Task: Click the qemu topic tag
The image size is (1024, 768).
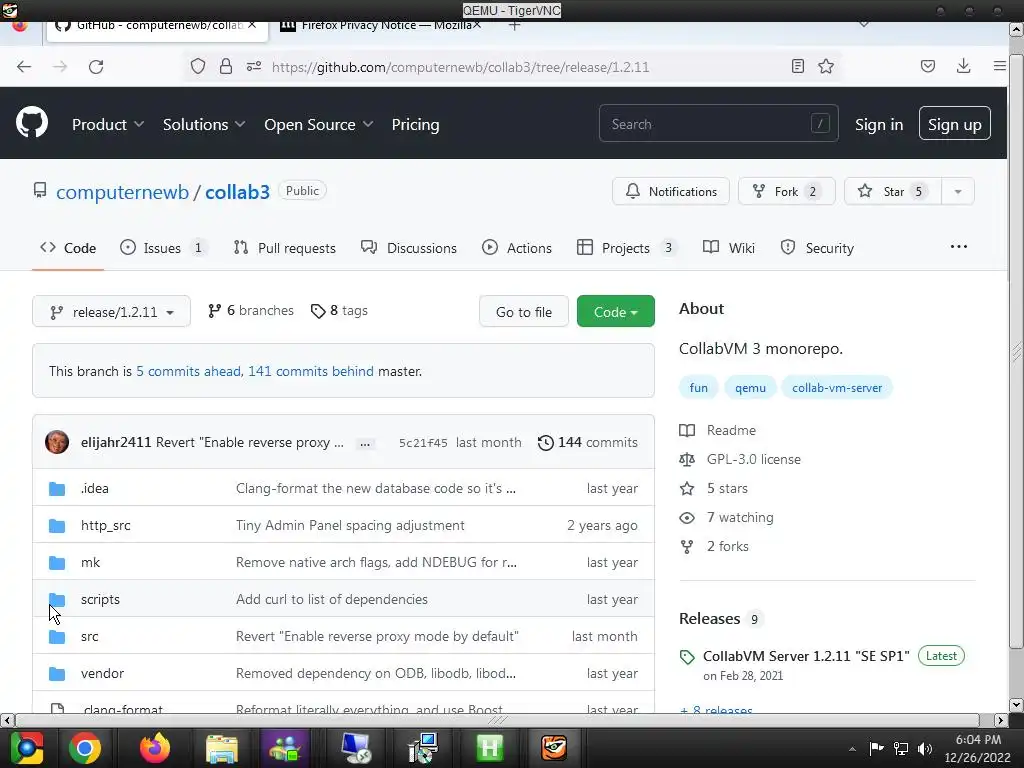Action: [750, 388]
